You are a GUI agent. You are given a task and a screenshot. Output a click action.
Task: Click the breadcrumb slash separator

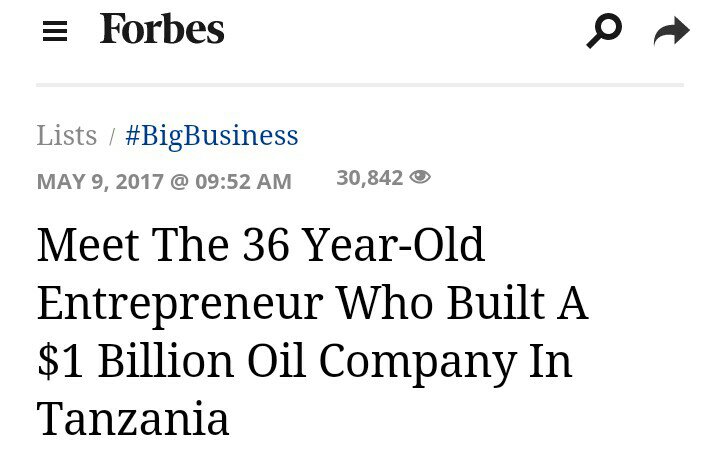tap(111, 136)
